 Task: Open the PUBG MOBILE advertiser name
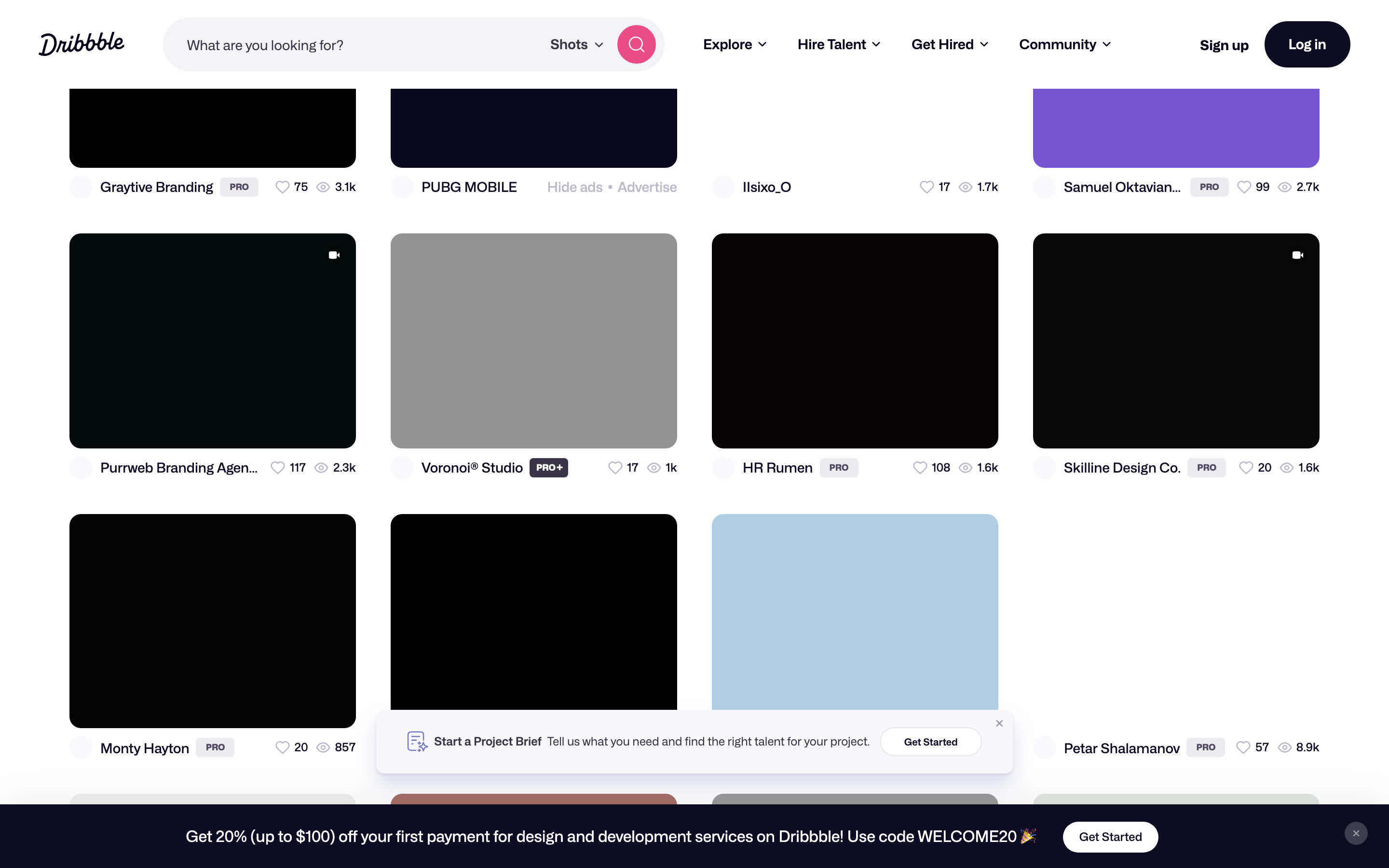click(x=469, y=187)
